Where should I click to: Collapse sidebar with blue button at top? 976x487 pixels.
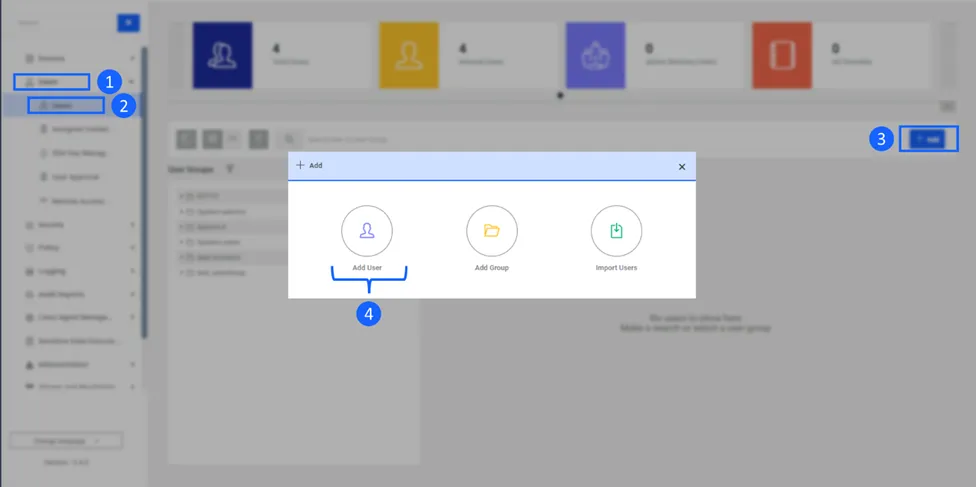pos(128,22)
